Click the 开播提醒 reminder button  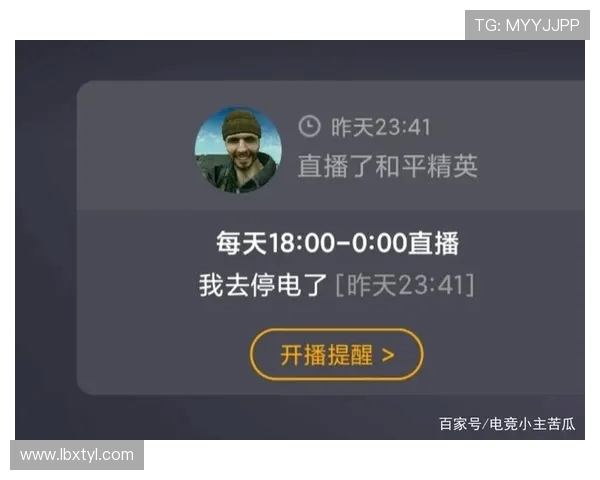coord(336,354)
